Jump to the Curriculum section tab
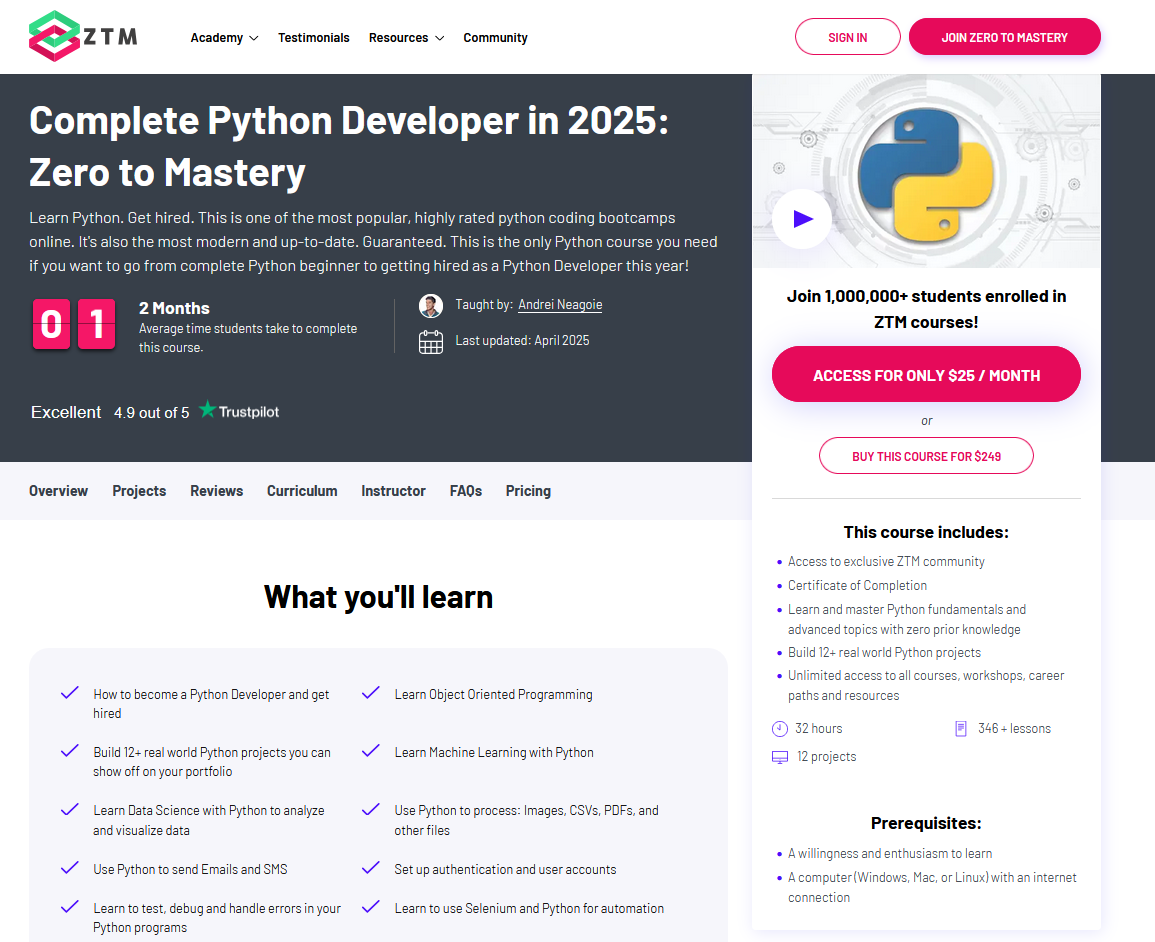1155x942 pixels. 302,491
